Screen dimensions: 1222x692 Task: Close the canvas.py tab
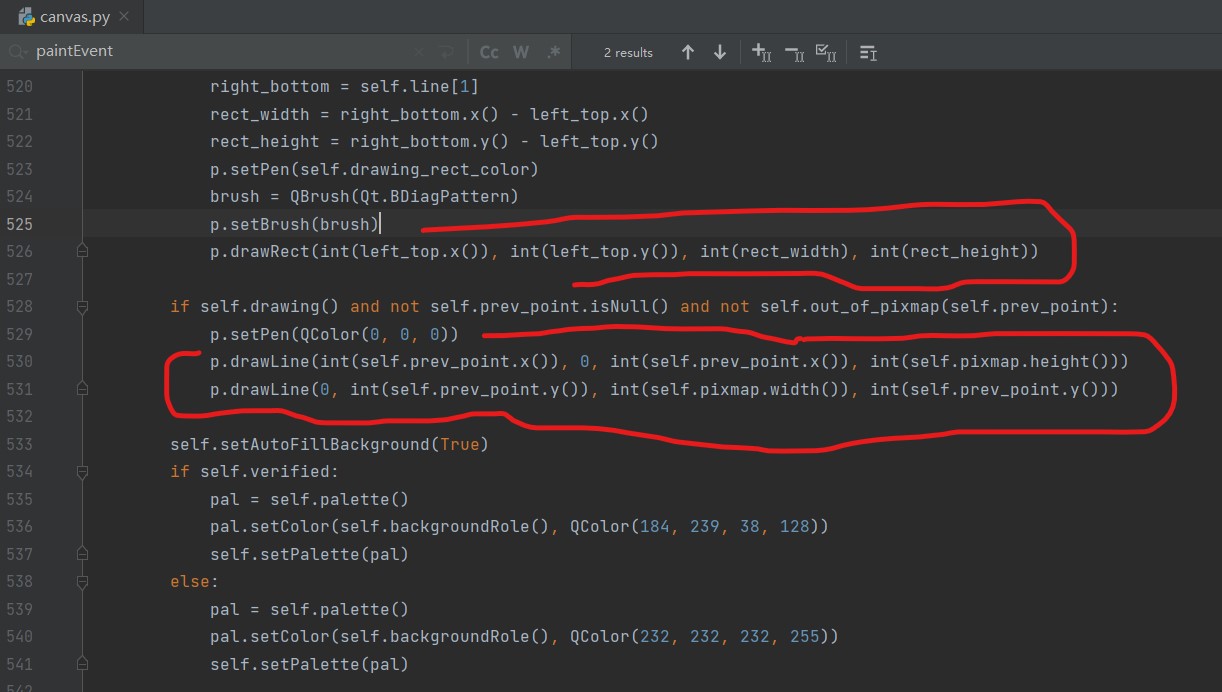[123, 17]
